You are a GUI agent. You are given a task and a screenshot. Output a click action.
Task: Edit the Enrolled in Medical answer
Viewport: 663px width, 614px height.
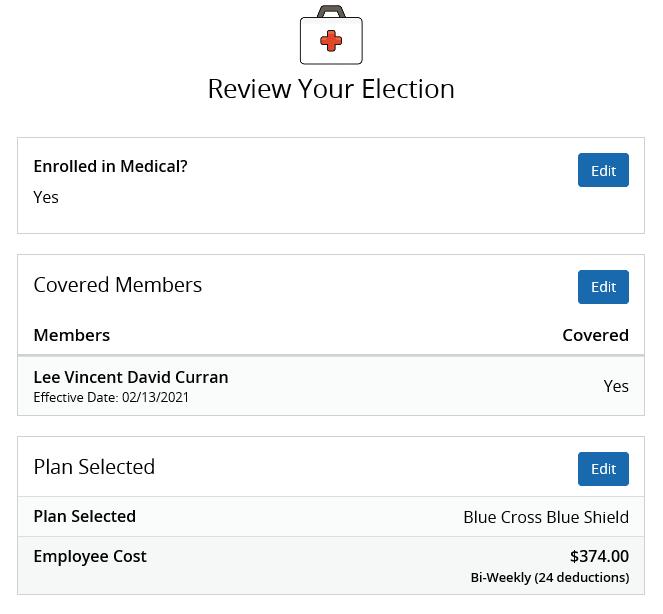click(x=603, y=170)
